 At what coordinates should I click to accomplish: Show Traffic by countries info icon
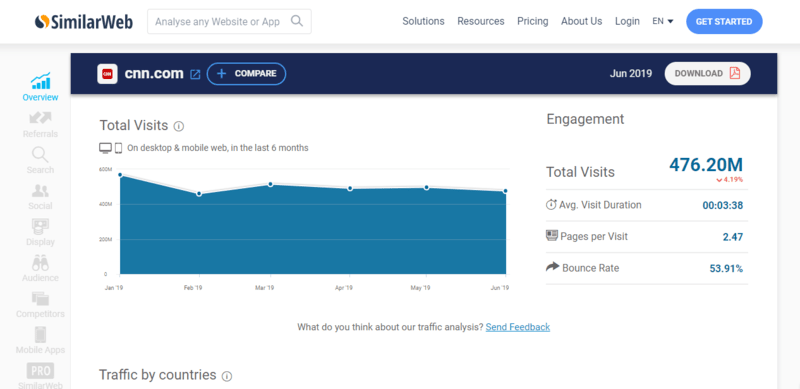coord(227,376)
